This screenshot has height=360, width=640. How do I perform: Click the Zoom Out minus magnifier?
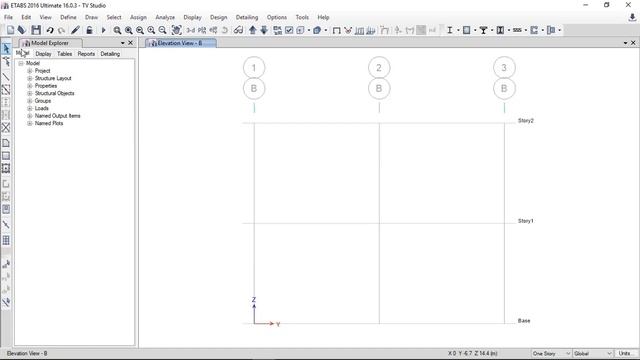pyautogui.click(x=162, y=30)
